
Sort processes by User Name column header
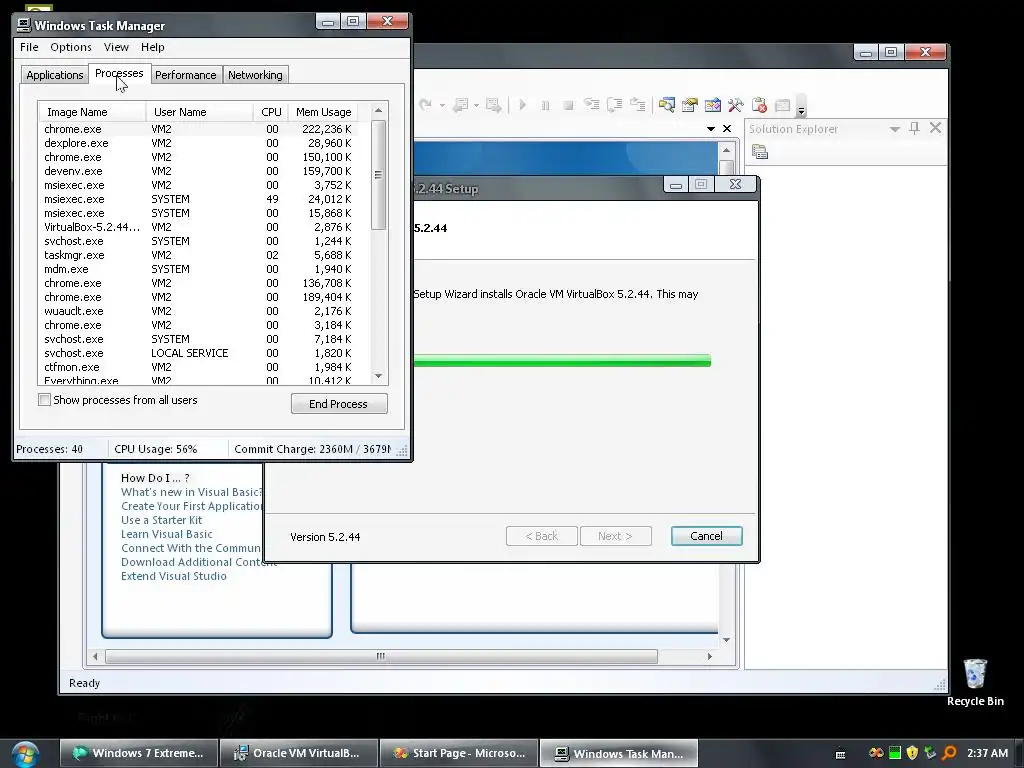pos(200,112)
